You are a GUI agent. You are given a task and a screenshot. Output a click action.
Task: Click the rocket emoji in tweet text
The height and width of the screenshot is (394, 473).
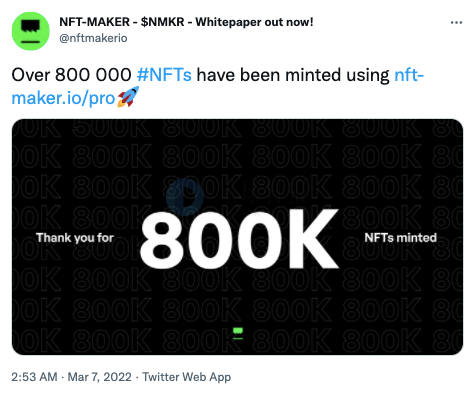coord(128,97)
